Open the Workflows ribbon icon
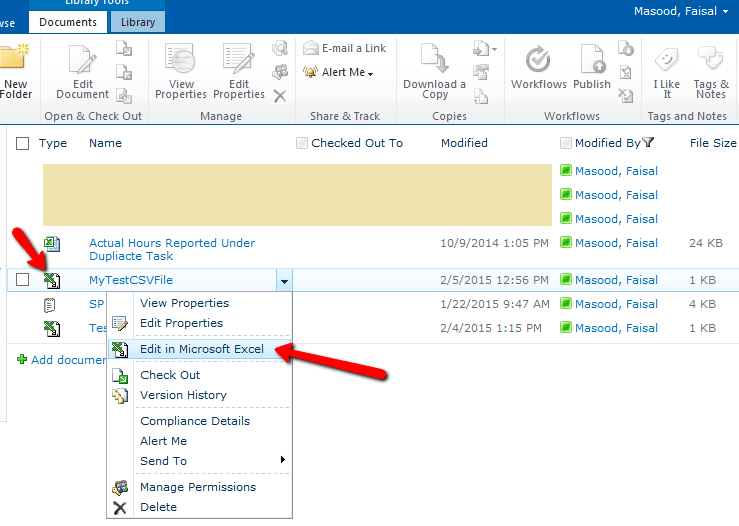The image size is (739, 526). 538,59
